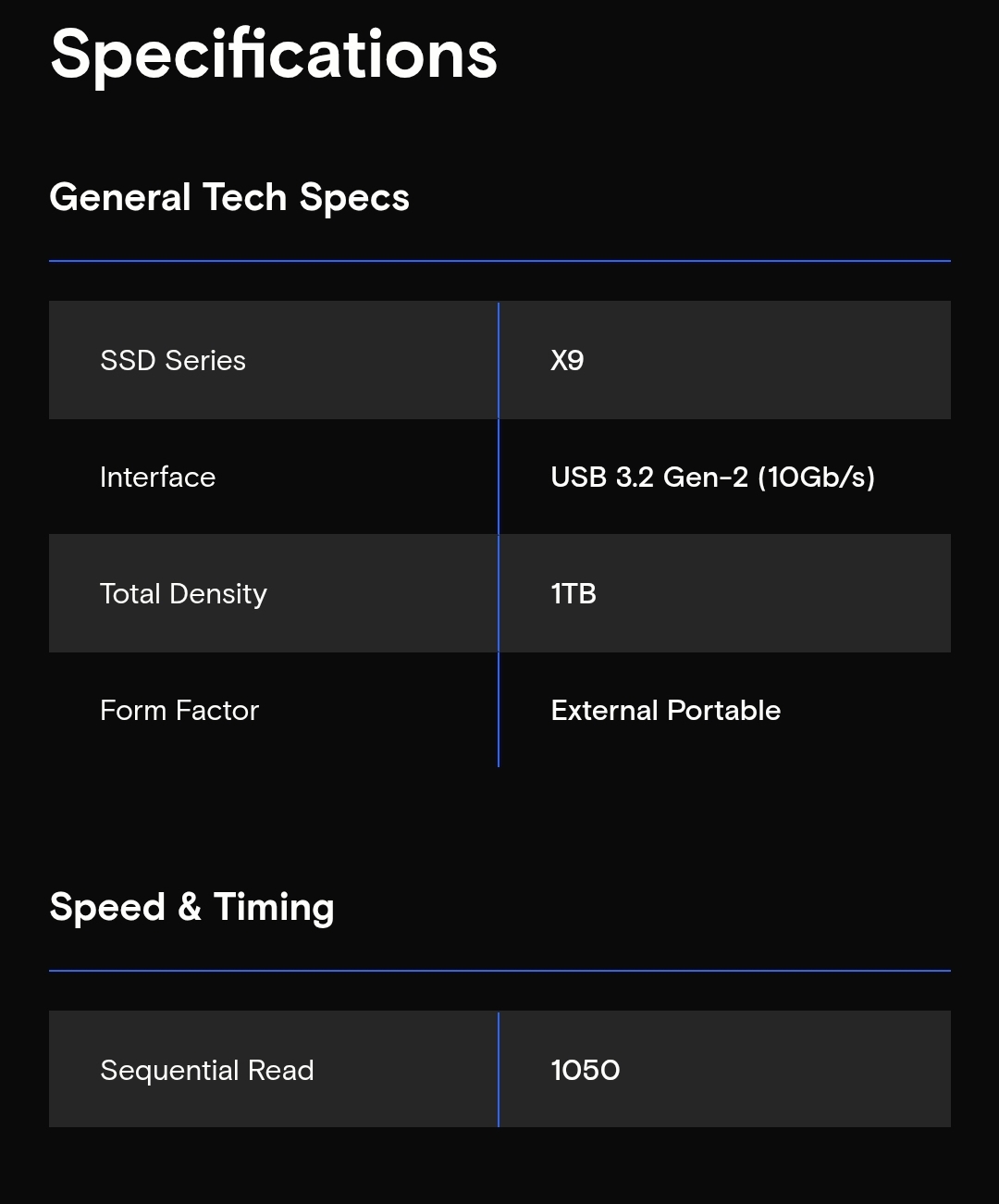Click the blue line under General Tech Specs
999x1204 pixels.
click(x=499, y=261)
